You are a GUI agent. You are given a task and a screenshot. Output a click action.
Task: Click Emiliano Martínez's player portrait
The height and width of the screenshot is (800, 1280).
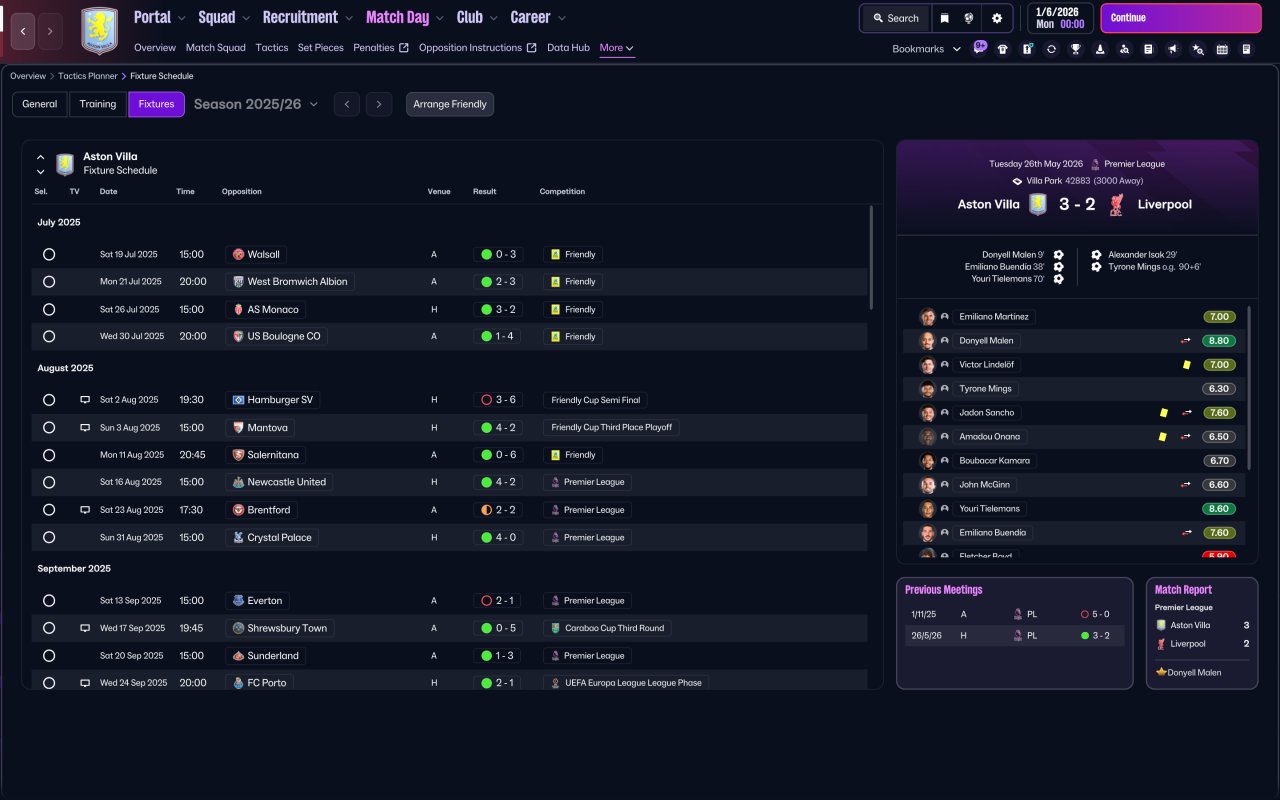(x=927, y=317)
